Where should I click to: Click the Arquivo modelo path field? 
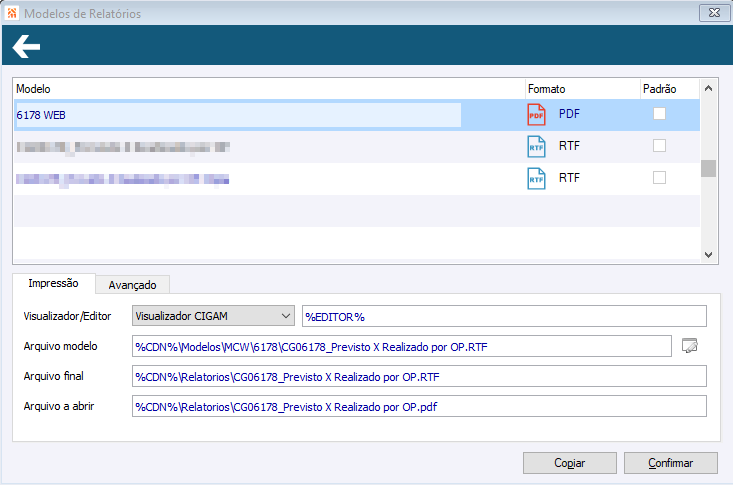click(x=402, y=346)
